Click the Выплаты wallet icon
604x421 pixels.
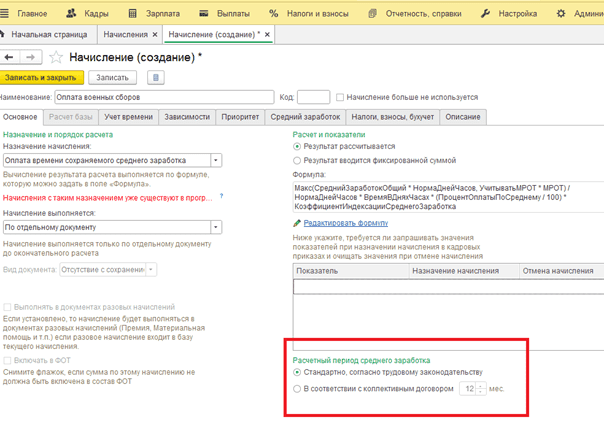(x=203, y=13)
